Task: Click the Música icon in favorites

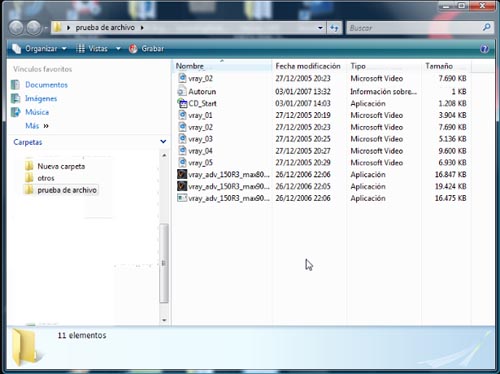Action: 15,112
